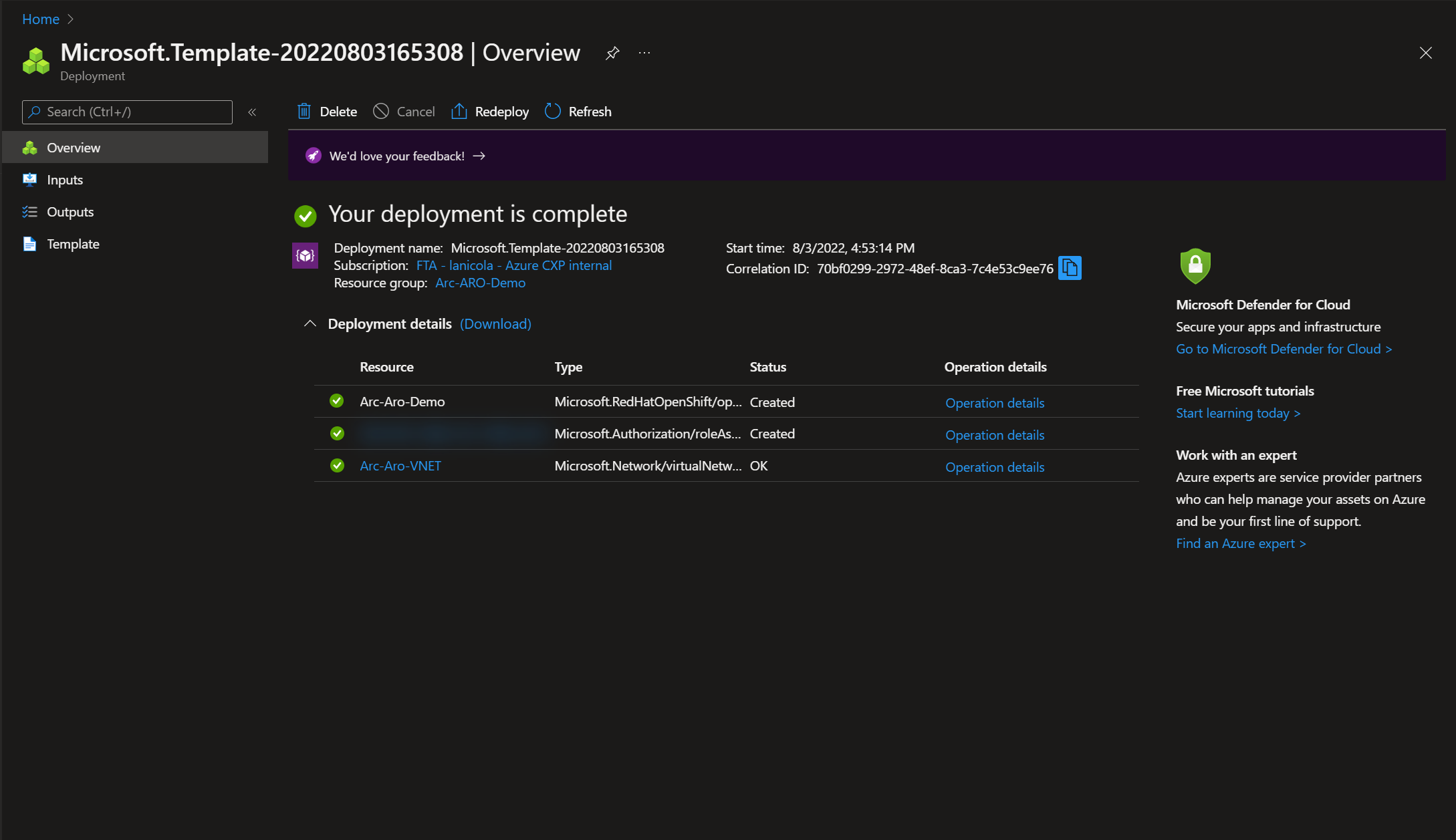Copy the Correlation ID to clipboard

tap(1070, 268)
